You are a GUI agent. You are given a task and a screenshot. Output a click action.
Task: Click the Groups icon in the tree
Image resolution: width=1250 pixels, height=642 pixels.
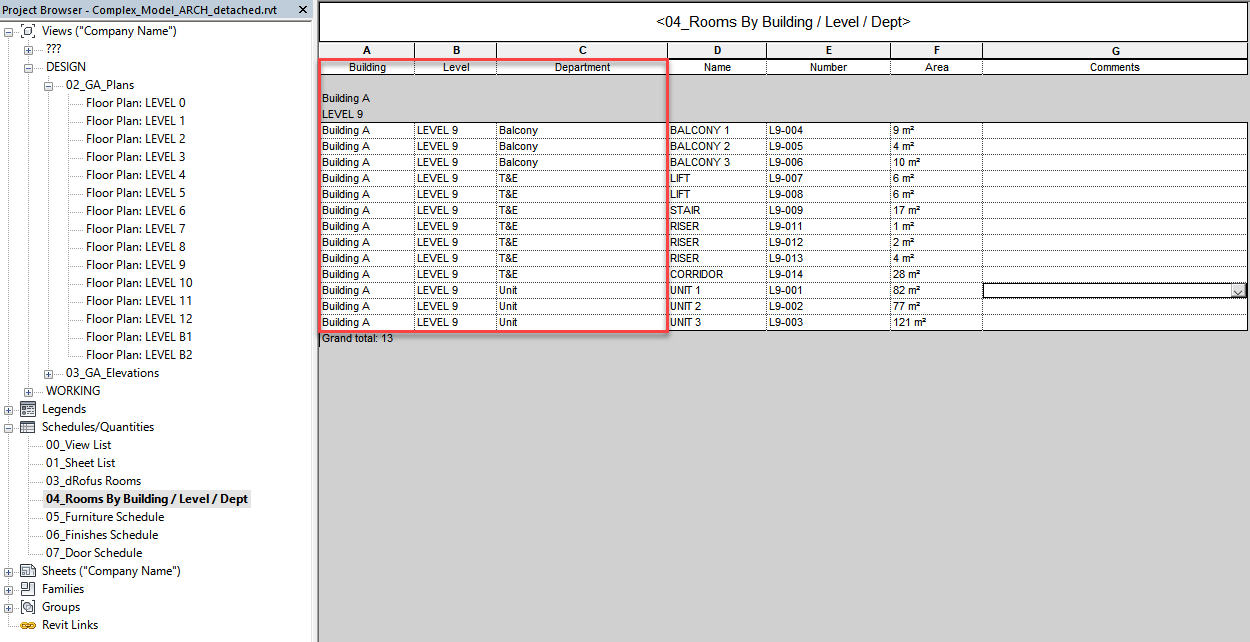28,607
